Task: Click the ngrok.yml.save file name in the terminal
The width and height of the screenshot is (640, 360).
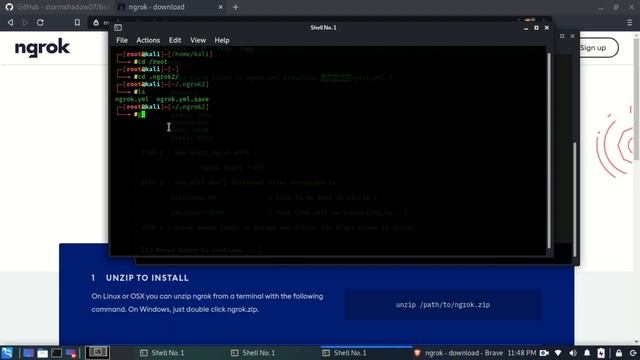Action: [182, 99]
